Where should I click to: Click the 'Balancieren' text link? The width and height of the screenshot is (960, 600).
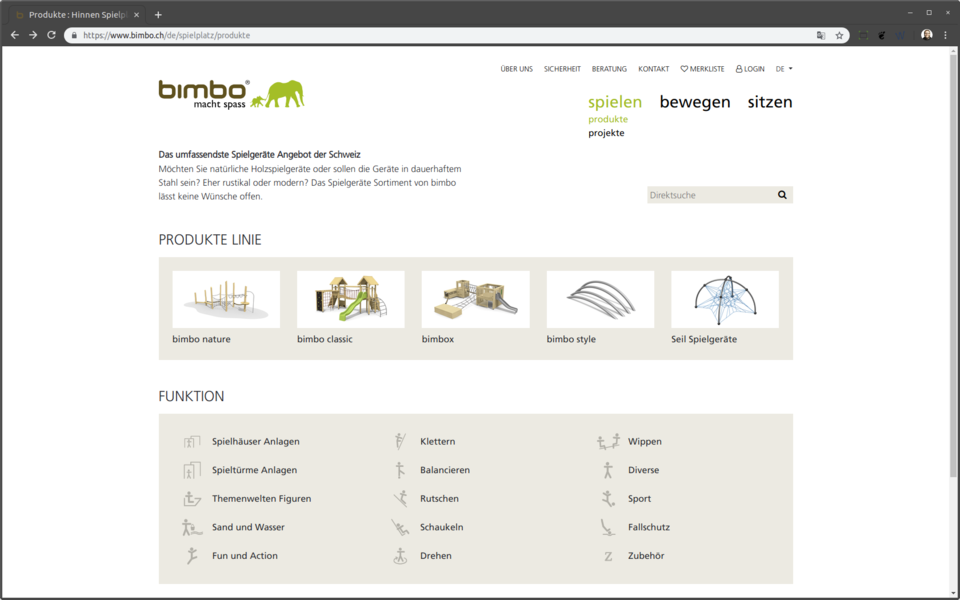(445, 470)
